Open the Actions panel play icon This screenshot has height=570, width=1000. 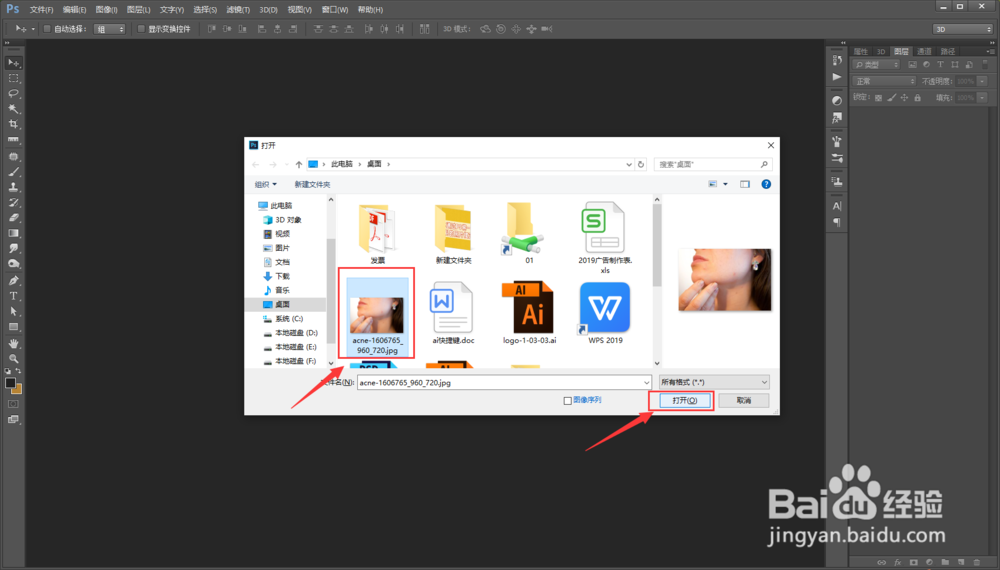[837, 77]
